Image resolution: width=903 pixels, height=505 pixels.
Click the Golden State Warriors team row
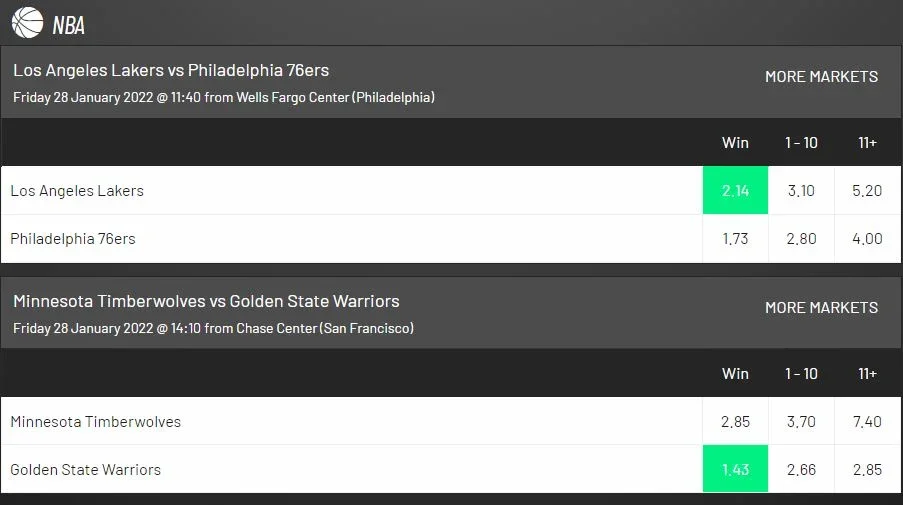[x=351, y=469]
